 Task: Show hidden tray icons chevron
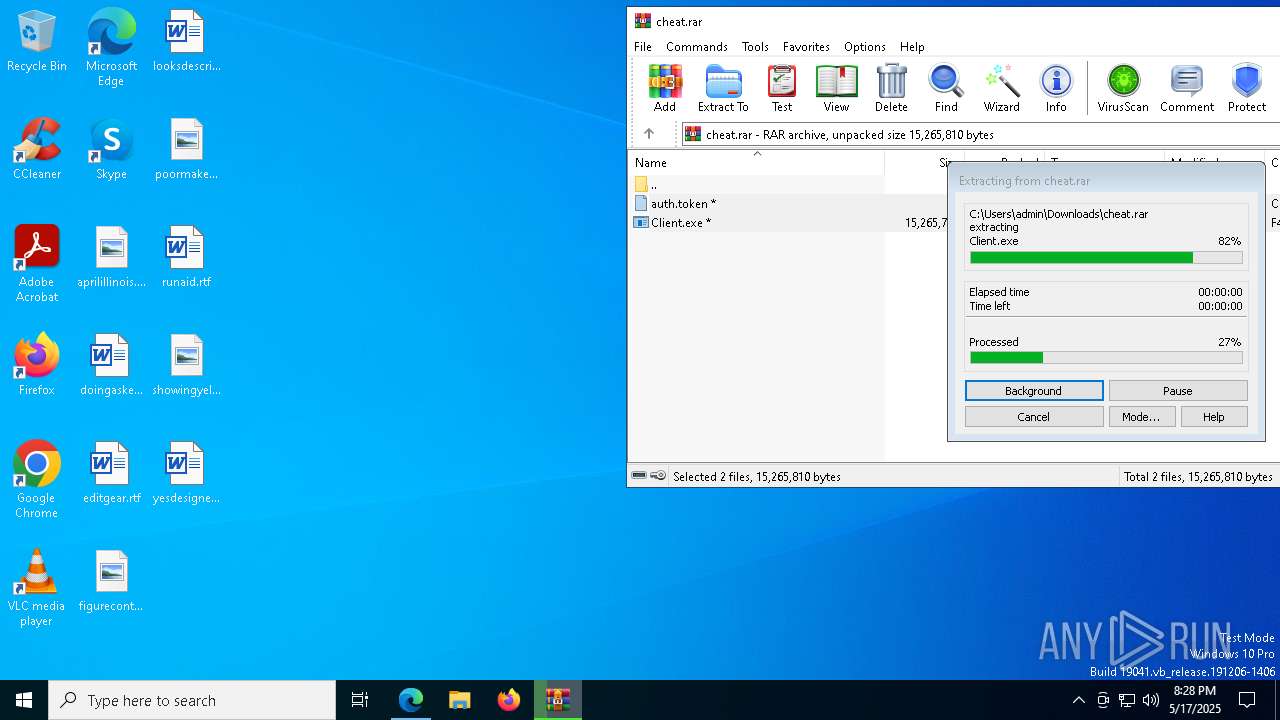pyautogui.click(x=1078, y=700)
